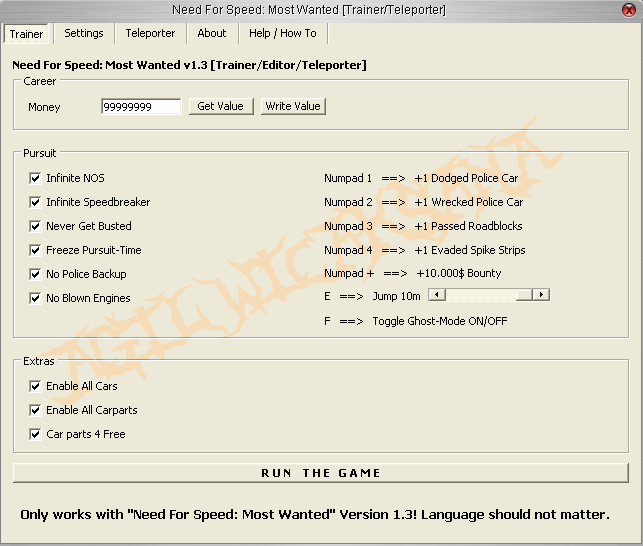This screenshot has width=643, height=546.
Task: Click the Write Value button
Action: point(293,106)
